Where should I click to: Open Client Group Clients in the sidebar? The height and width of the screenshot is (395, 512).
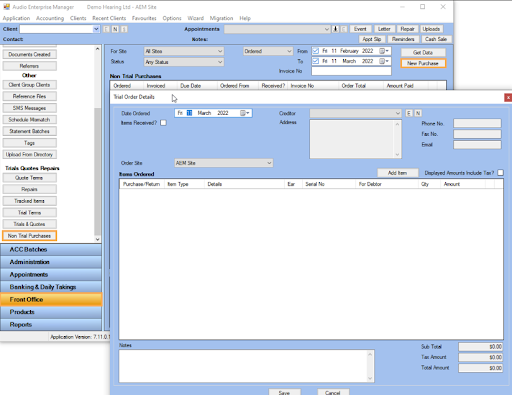tap(30, 85)
